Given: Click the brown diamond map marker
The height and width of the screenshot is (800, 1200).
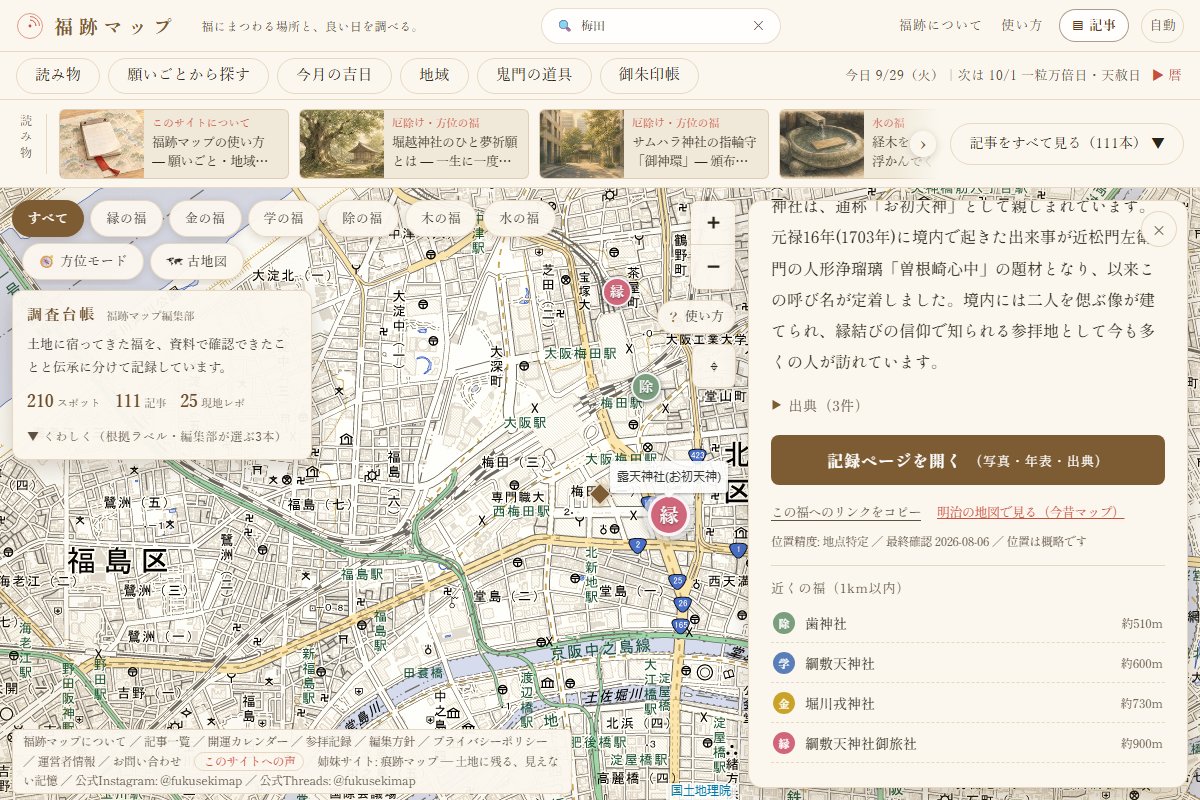Looking at the screenshot, I should [600, 493].
